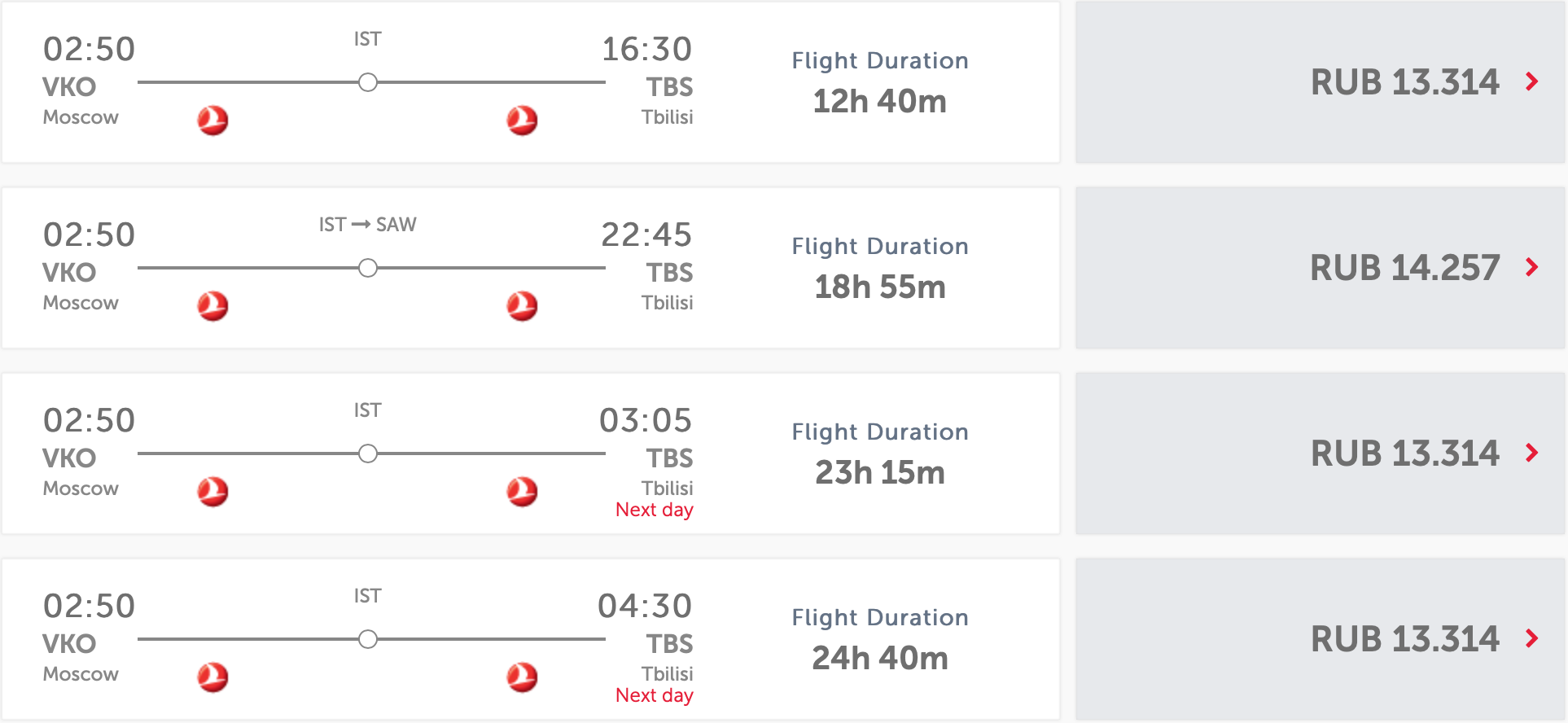The image size is (1568, 723).
Task: Choose the RUB 14.257 price
Action: click(1404, 268)
